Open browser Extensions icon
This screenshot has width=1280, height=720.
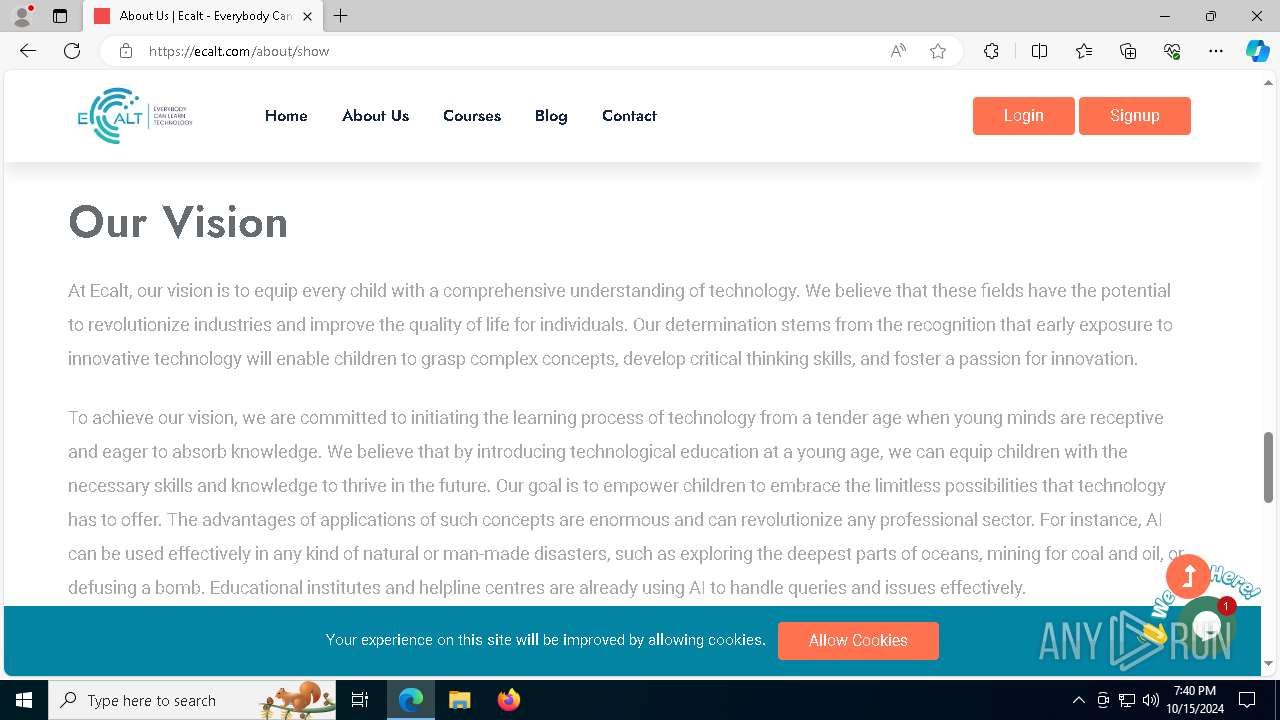click(991, 51)
